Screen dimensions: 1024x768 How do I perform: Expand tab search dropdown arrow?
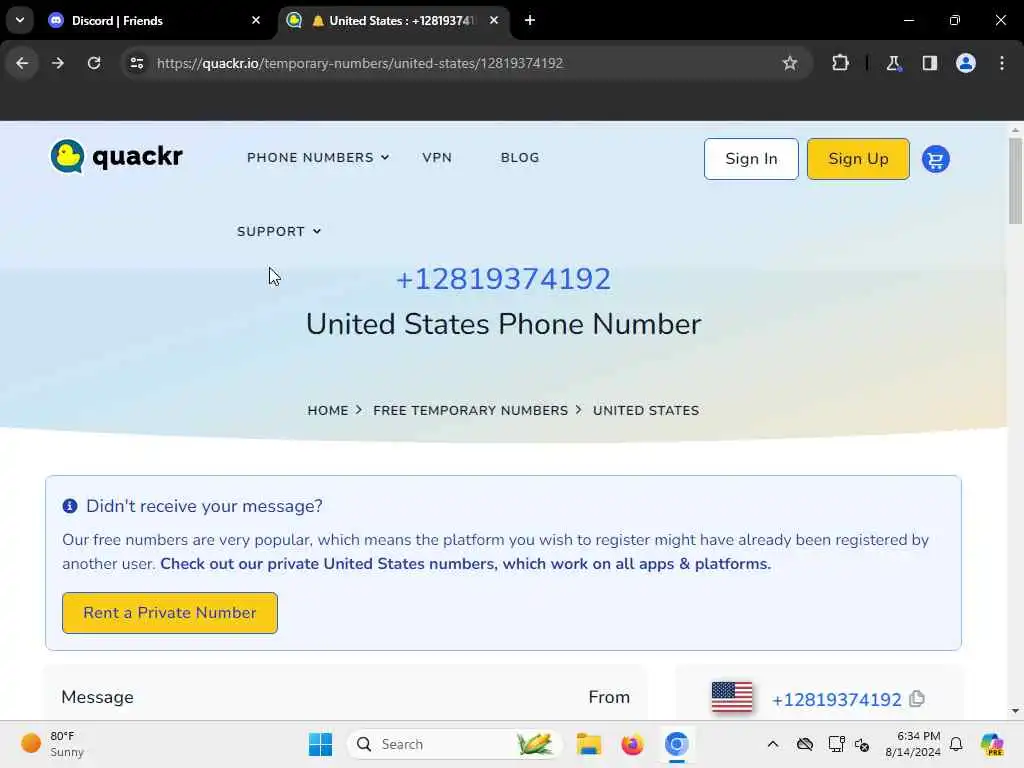click(20, 20)
